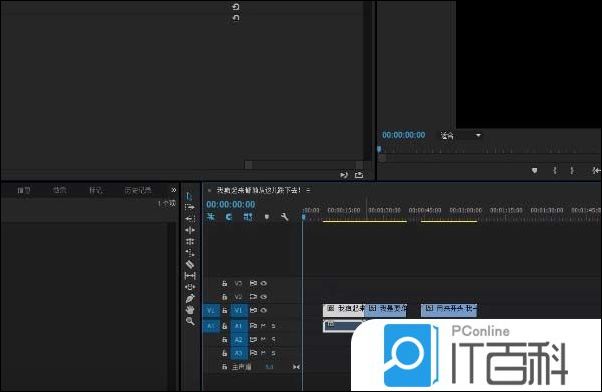Viewport: 602px width, 392px height.
Task: Click Go to In button in Program monitor
Action: point(596,170)
